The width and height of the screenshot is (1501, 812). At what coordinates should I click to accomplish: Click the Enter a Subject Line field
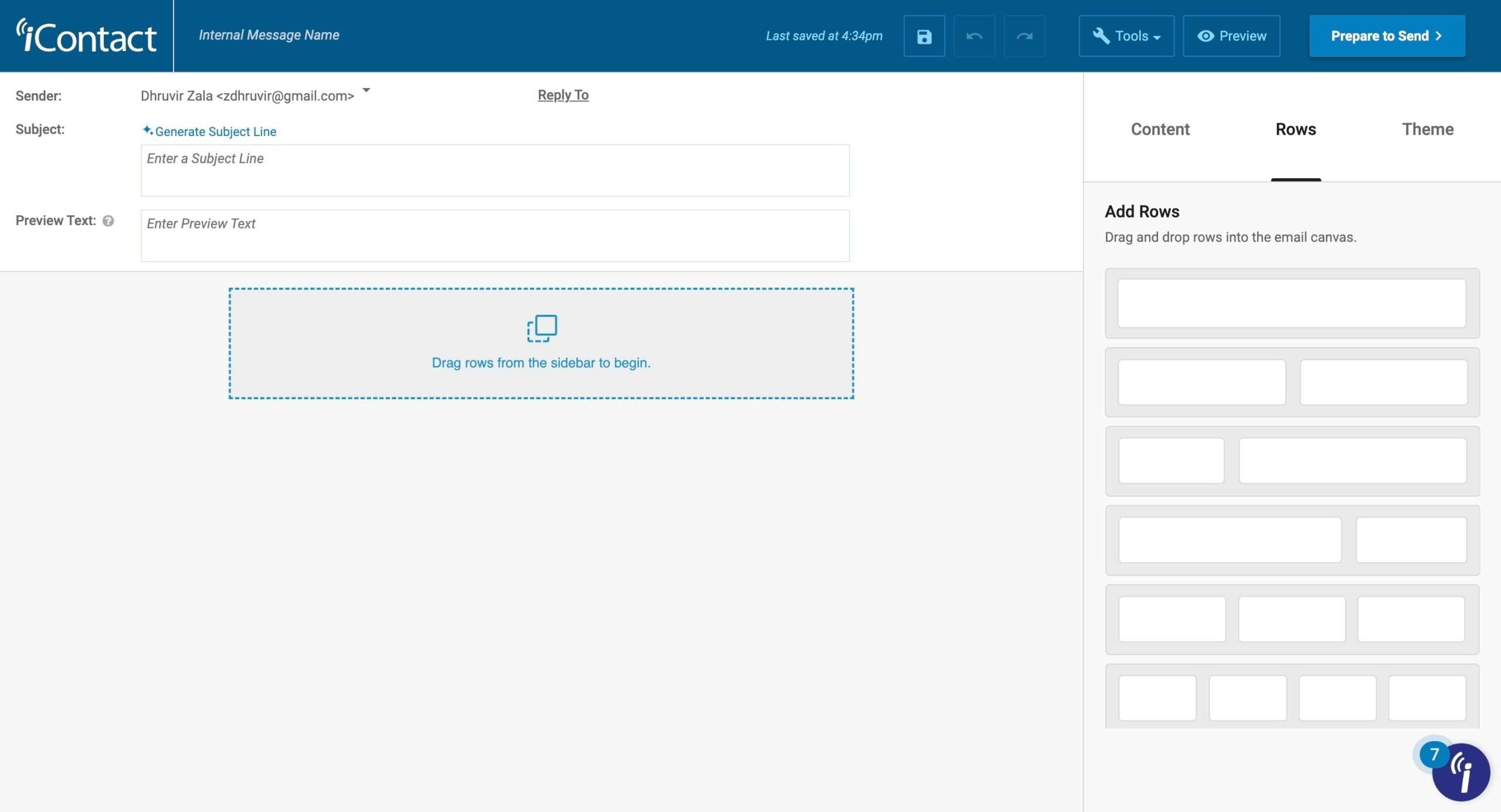(494, 170)
